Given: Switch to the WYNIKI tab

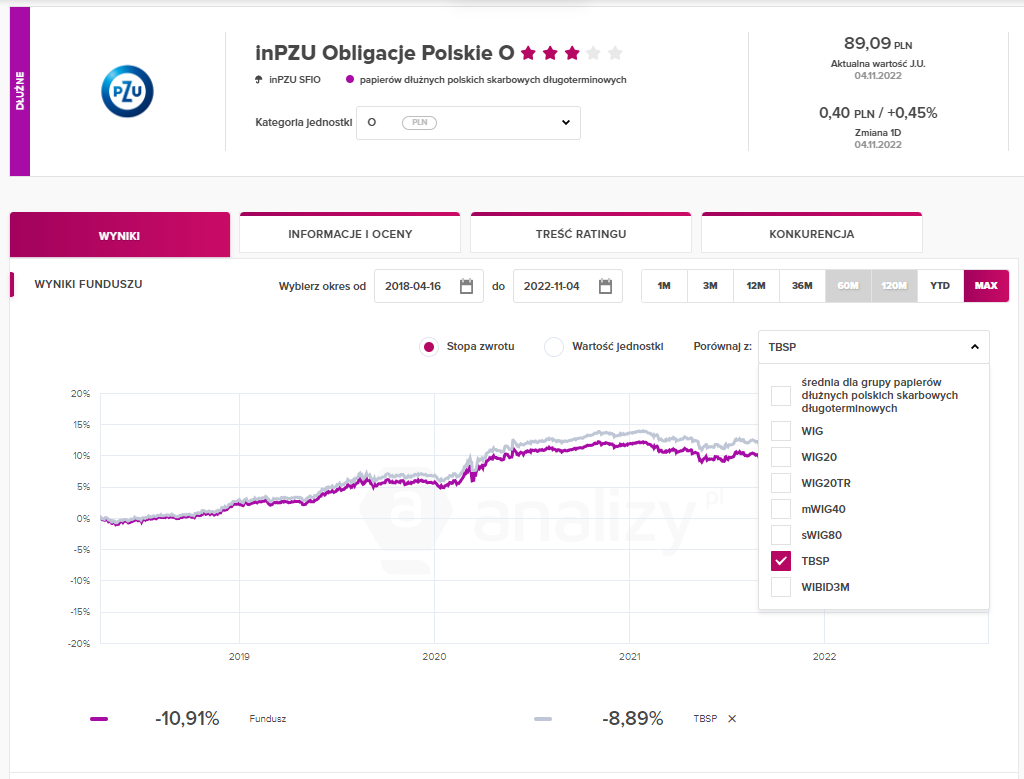Looking at the screenshot, I should (120, 234).
